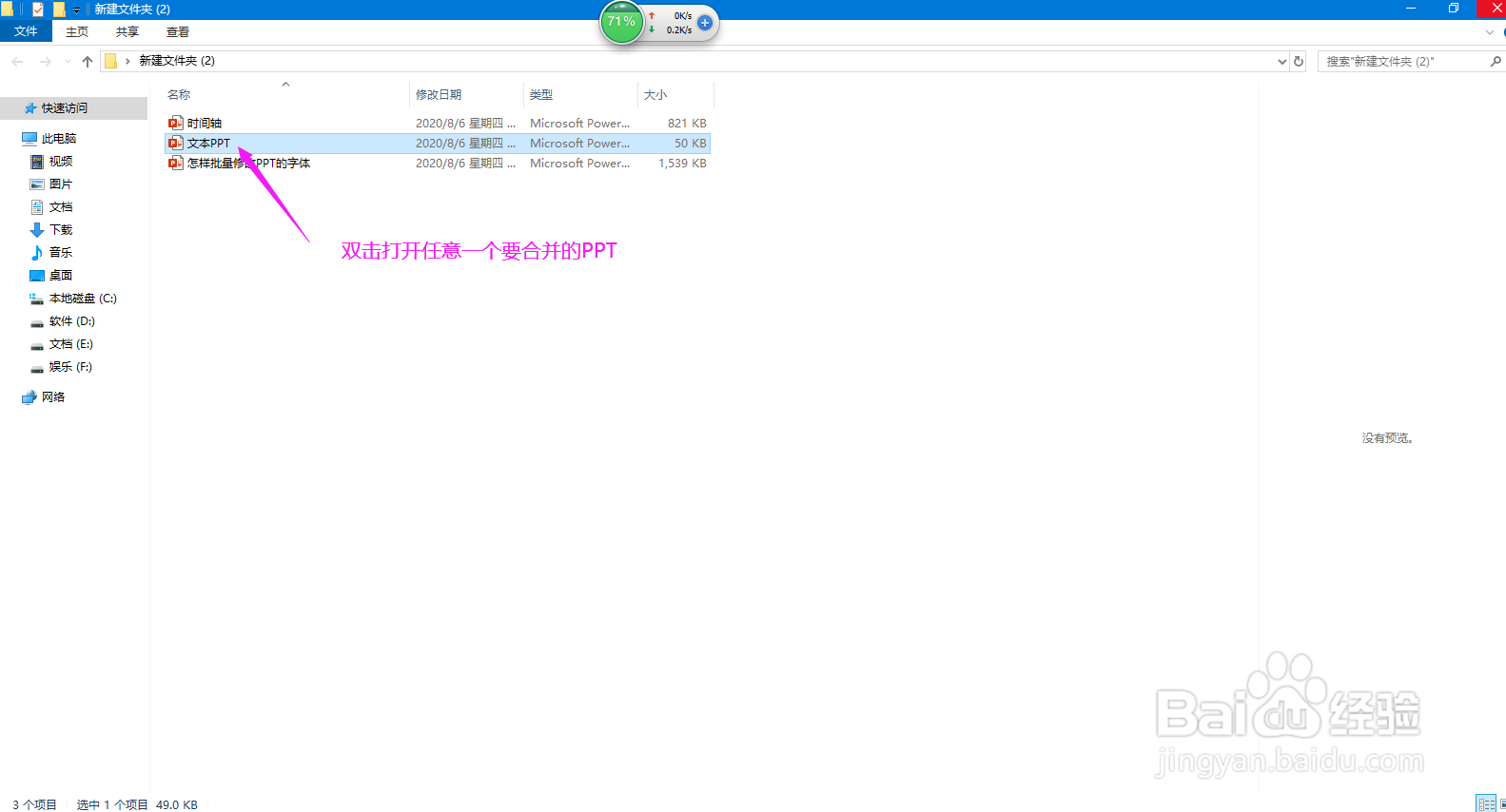1506x812 pixels.
Task: Refresh the current folder
Action: (x=1299, y=61)
